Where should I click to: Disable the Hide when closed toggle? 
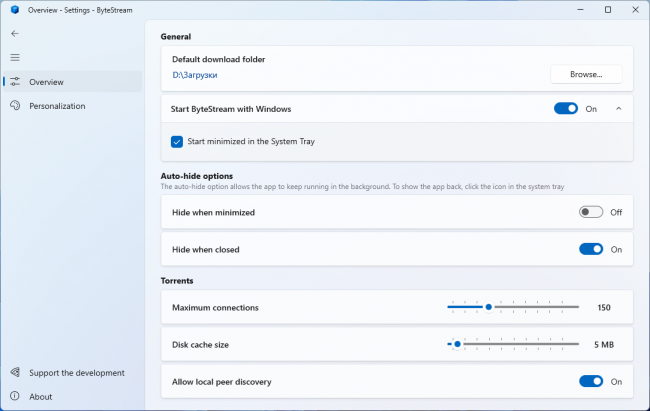coord(591,249)
